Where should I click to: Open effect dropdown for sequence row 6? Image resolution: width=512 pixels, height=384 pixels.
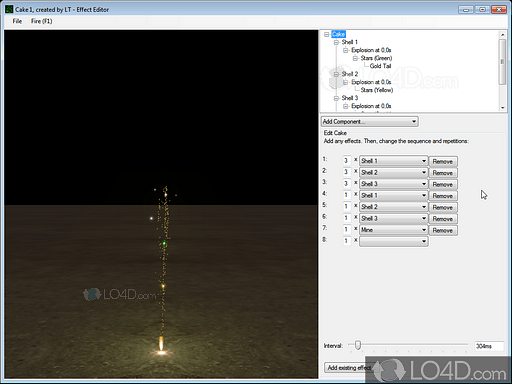point(394,218)
